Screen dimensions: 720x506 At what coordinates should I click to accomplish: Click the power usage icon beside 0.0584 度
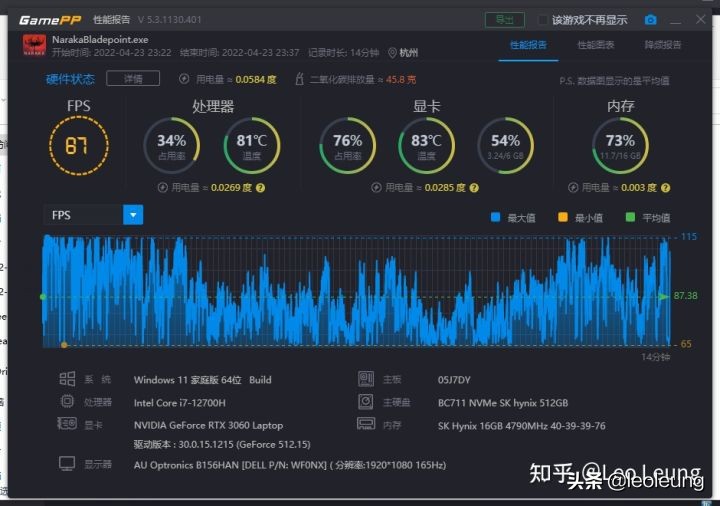point(184,79)
